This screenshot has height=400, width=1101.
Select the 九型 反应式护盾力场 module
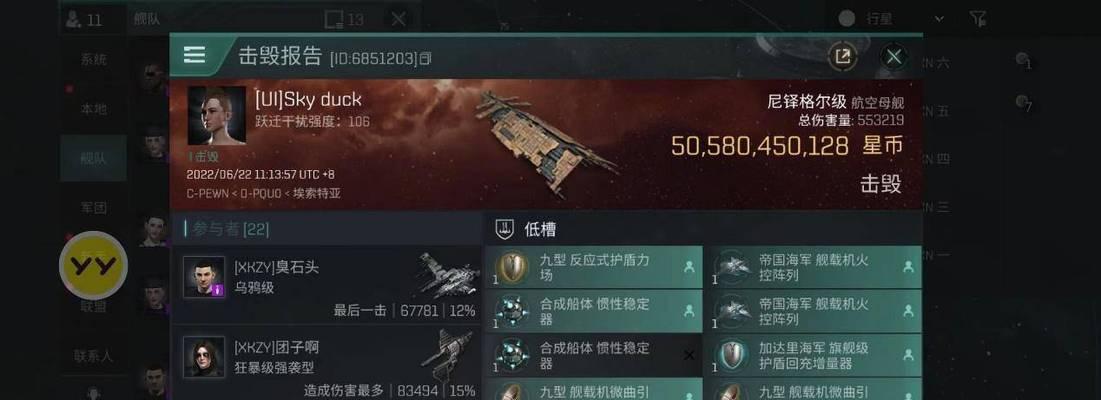(593, 267)
